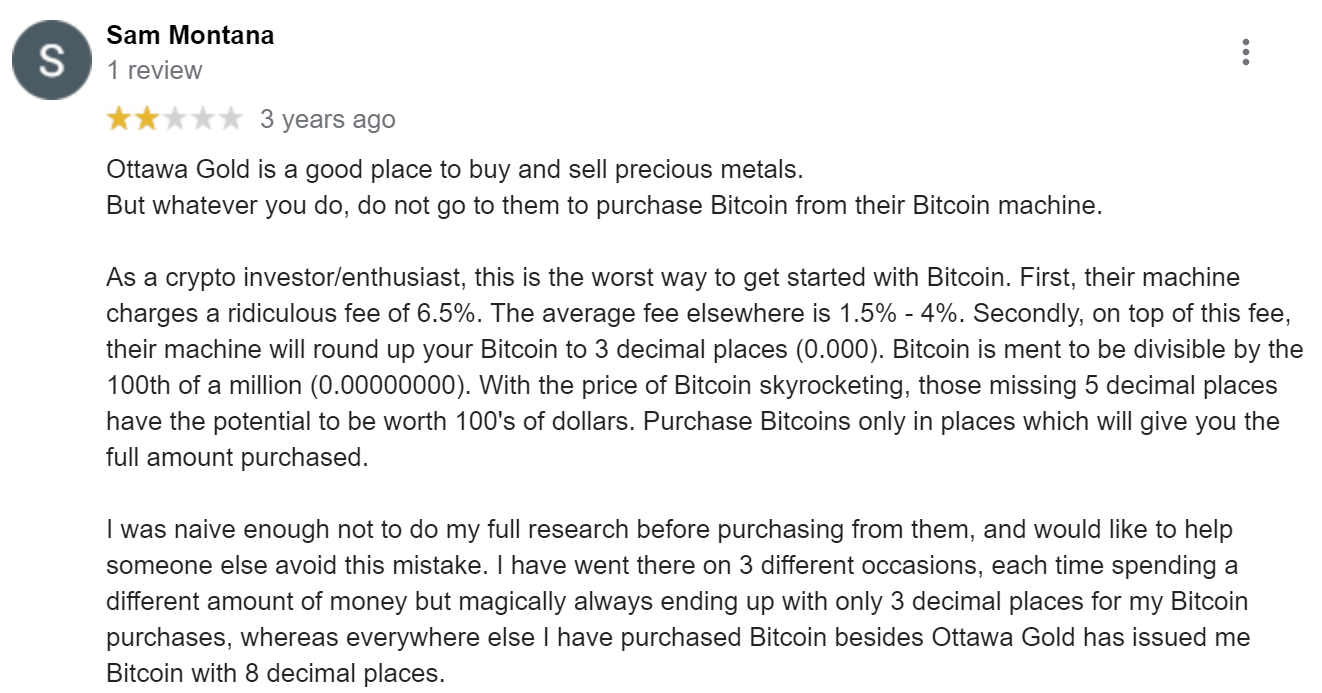The image size is (1322, 693).
Task: Click the '1 review' count text
Action: [x=154, y=71]
